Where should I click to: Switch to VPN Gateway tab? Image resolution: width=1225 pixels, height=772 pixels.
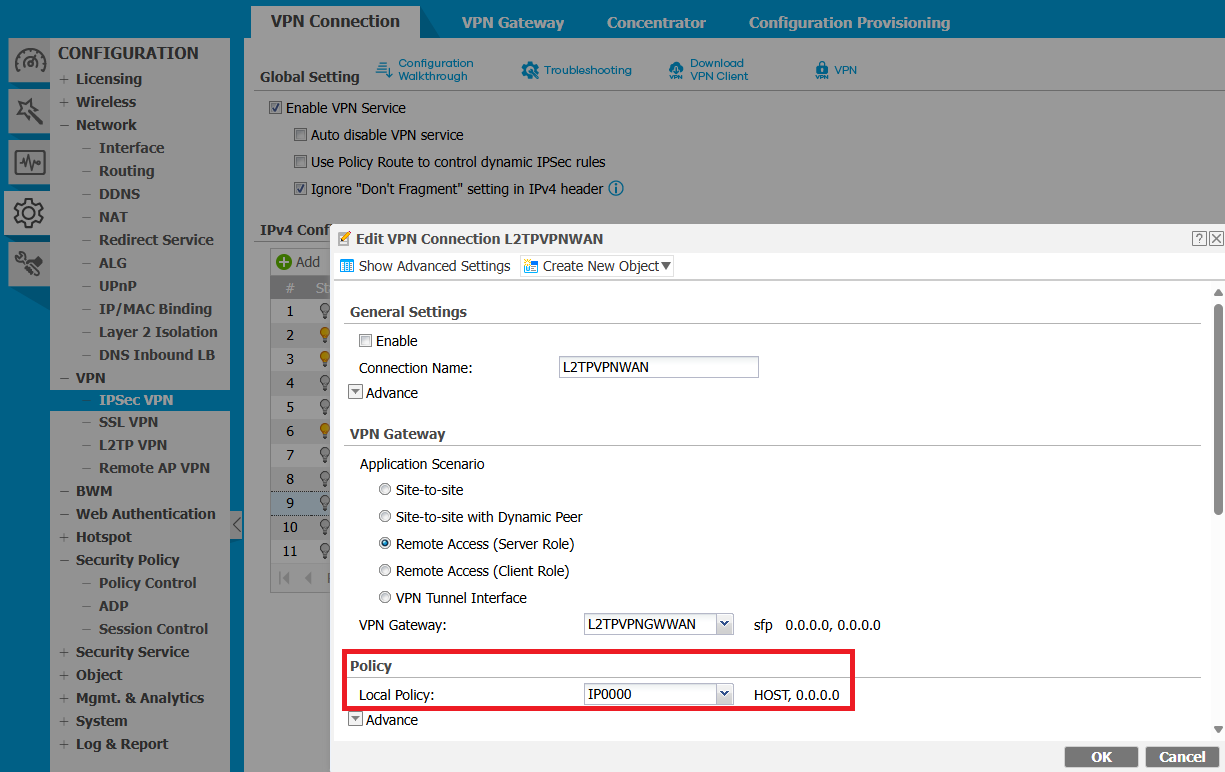point(513,22)
